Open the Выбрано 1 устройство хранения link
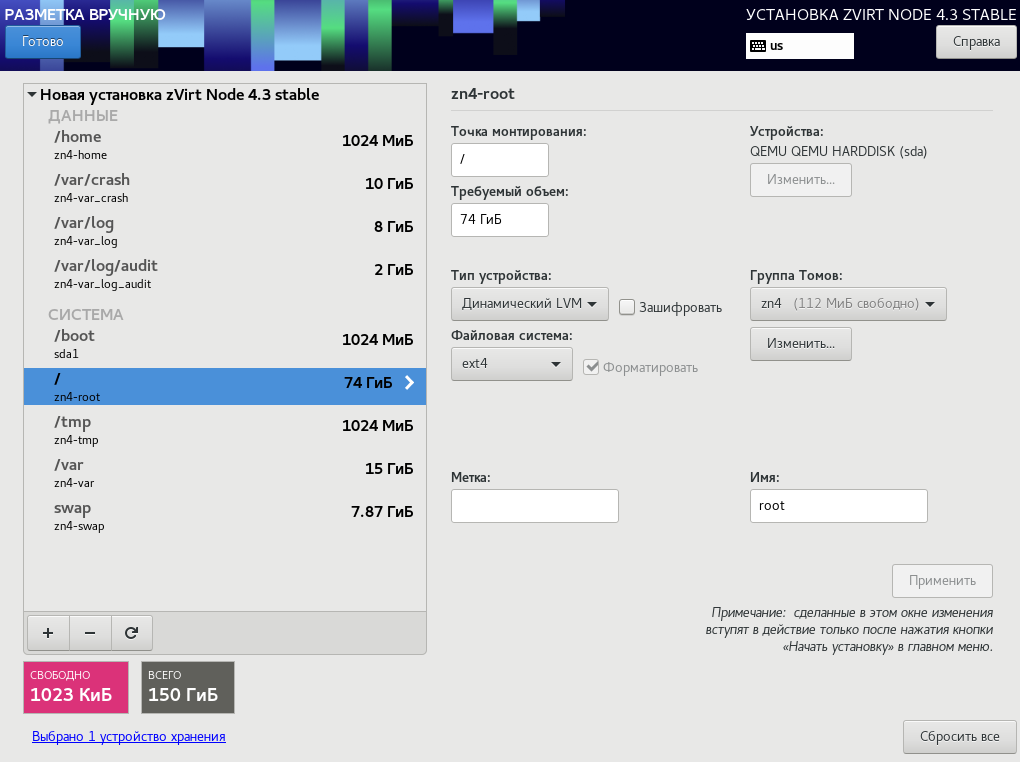 tap(129, 737)
